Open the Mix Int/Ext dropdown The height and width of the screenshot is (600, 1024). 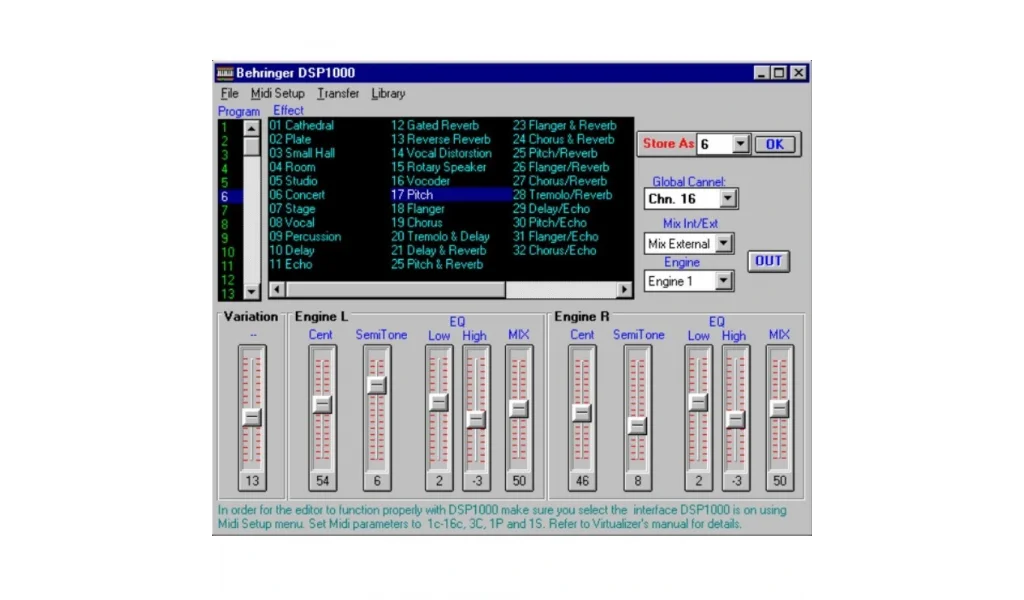723,244
